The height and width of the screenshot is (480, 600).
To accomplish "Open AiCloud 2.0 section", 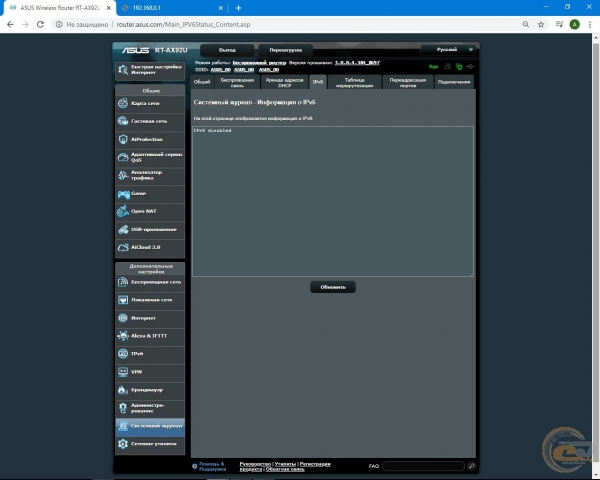I will (149, 246).
